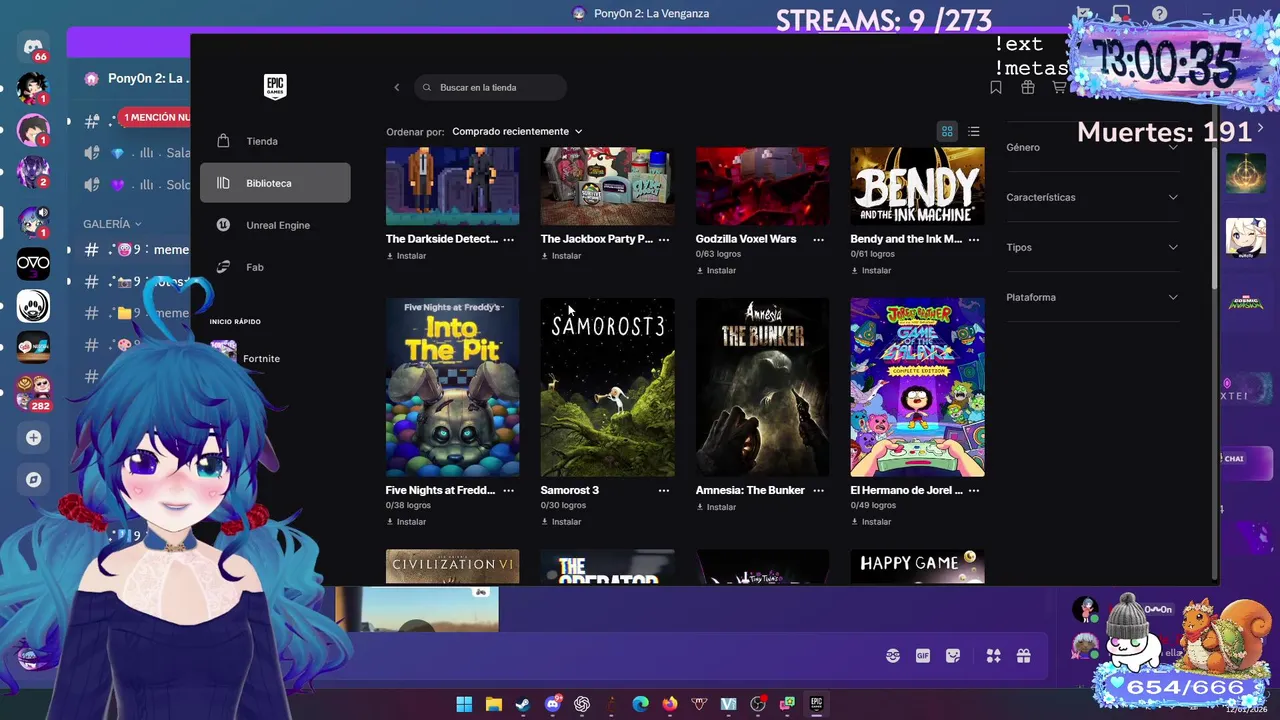Screen dimensions: 1280x720
Task: Open Epic Games Launcher taskbar icon
Action: pyautogui.click(x=816, y=704)
